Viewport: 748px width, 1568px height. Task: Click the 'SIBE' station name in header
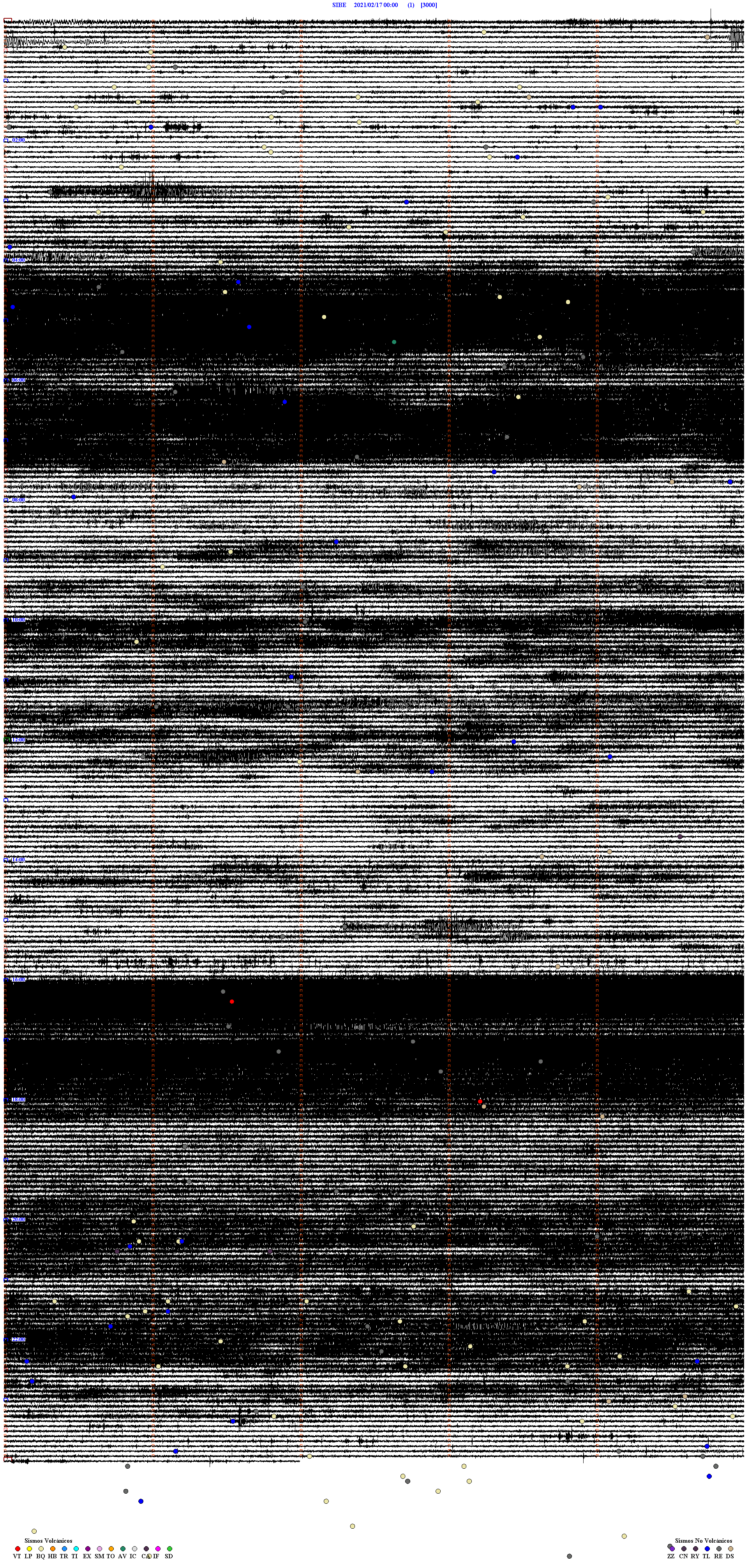339,5
